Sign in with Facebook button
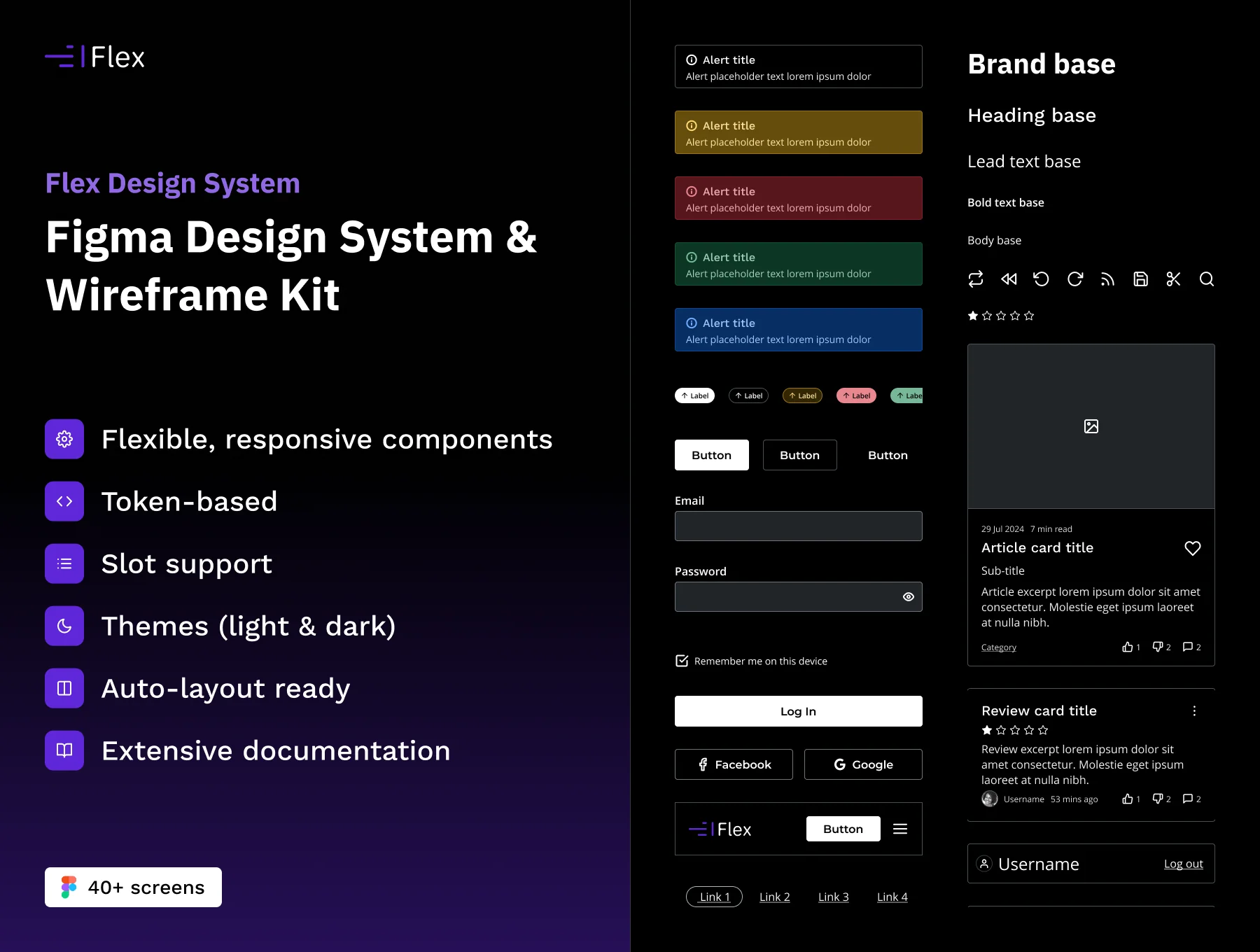This screenshot has width=1260, height=952. click(734, 764)
